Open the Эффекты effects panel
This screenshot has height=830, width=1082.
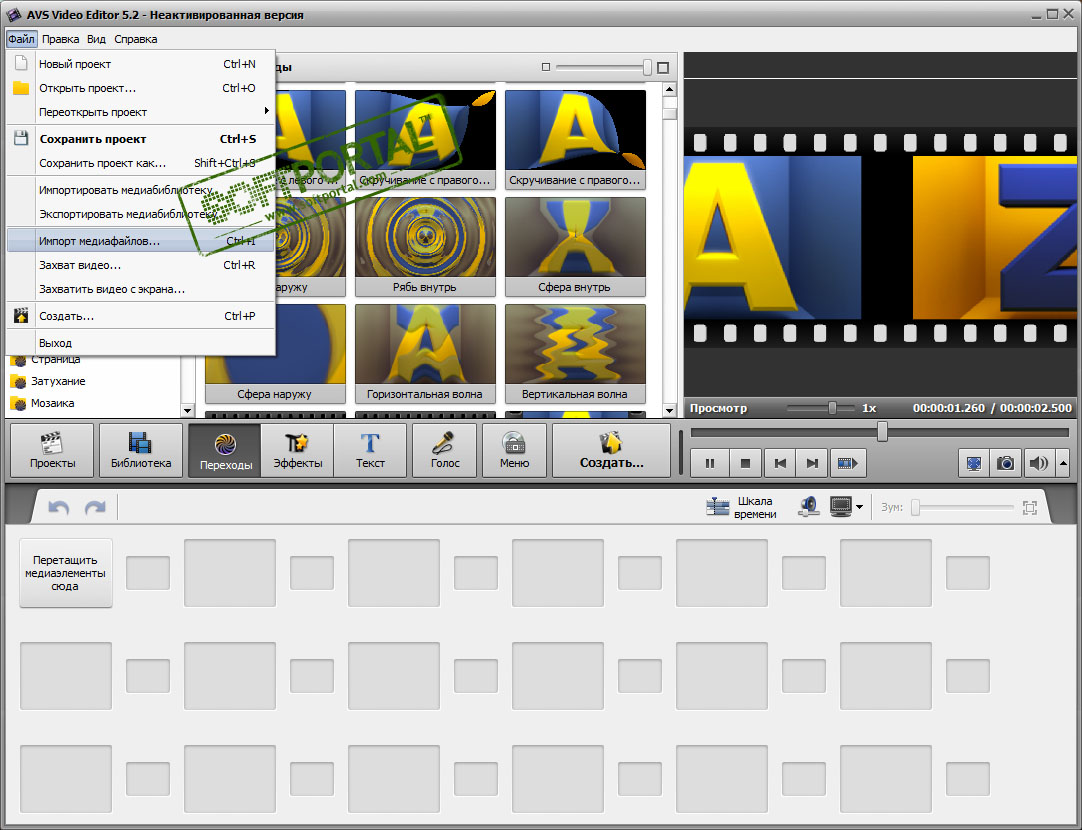297,451
